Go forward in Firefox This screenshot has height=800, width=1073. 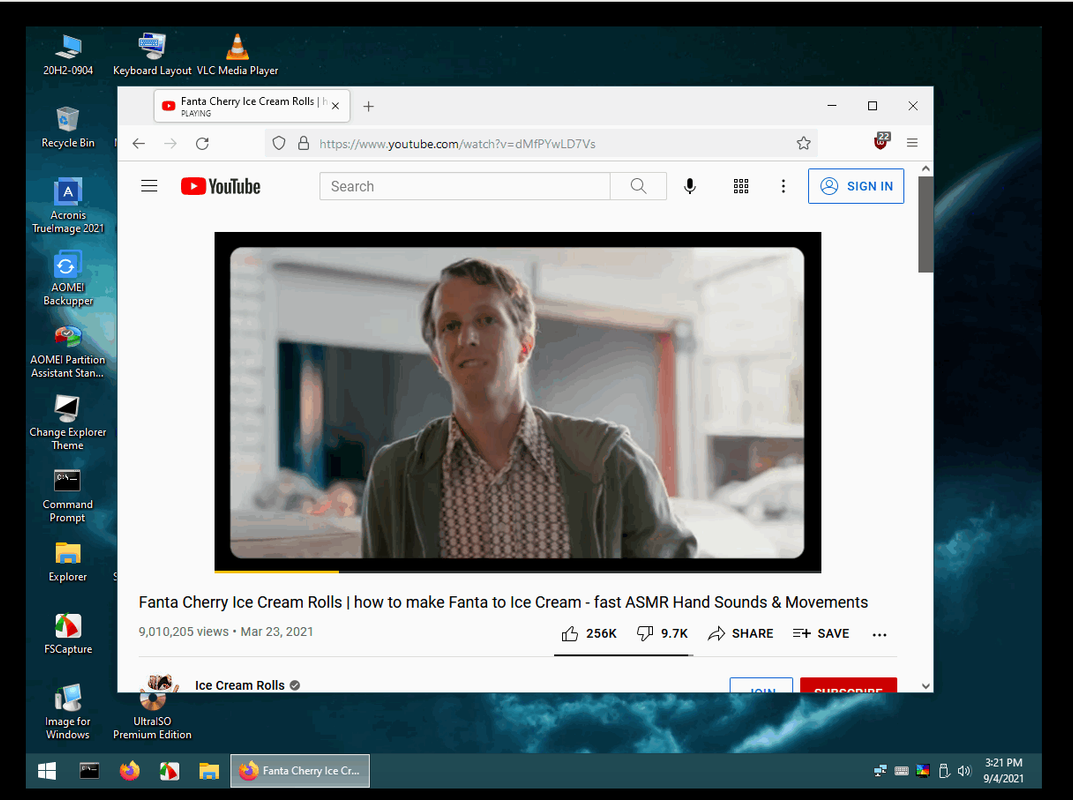(170, 144)
